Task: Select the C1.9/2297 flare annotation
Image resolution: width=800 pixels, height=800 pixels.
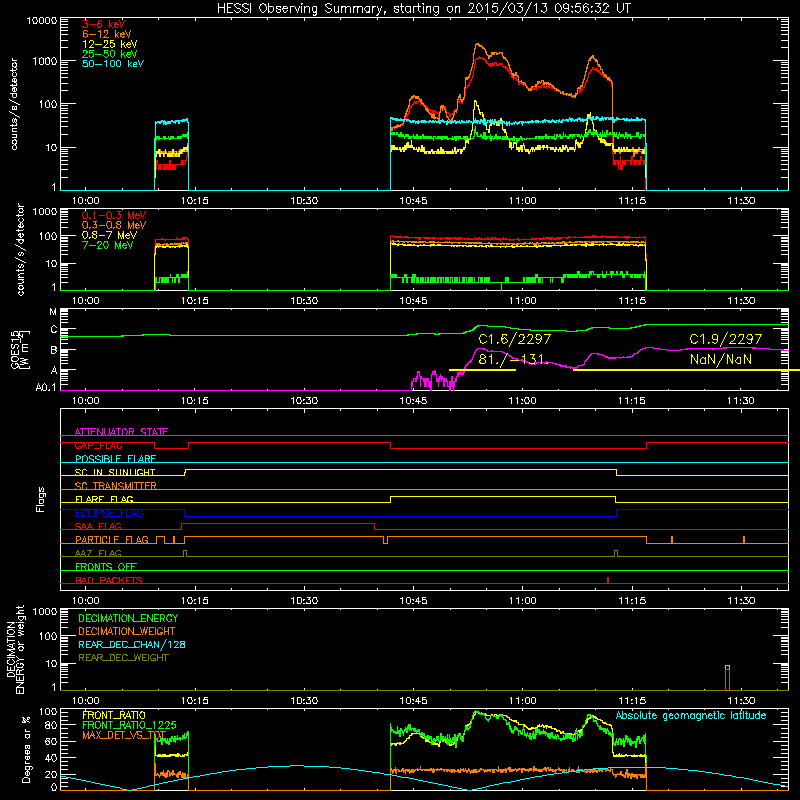Action: 726,339
